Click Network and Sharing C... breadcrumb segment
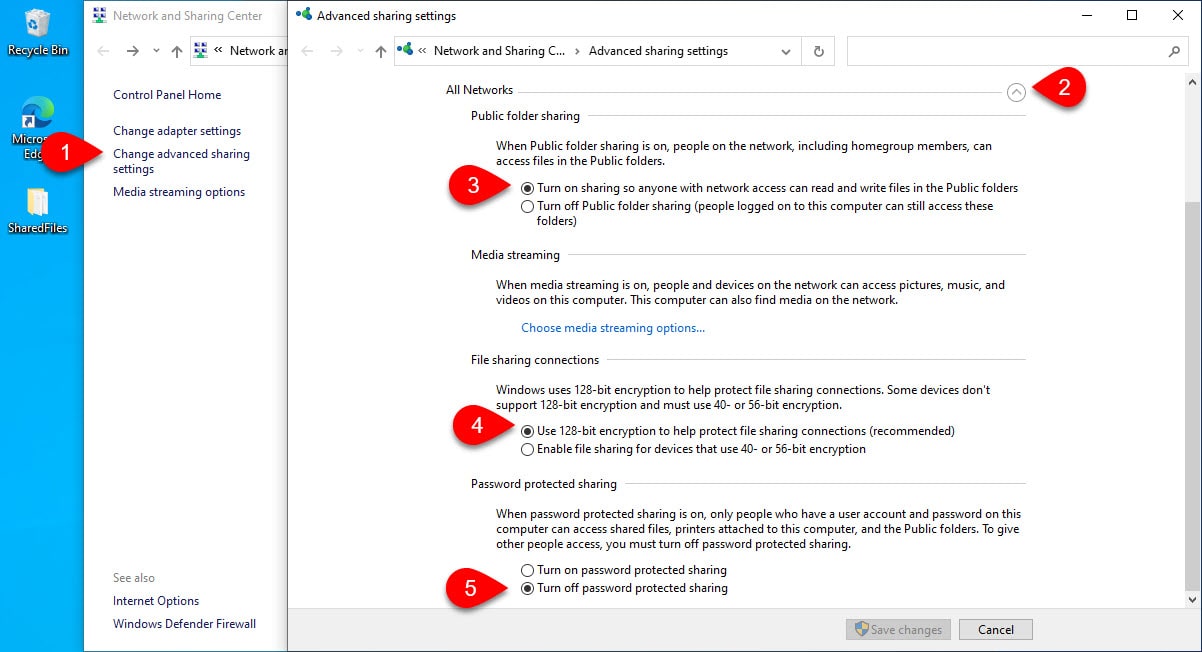Viewport: 1202px width, 652px height. tap(498, 51)
